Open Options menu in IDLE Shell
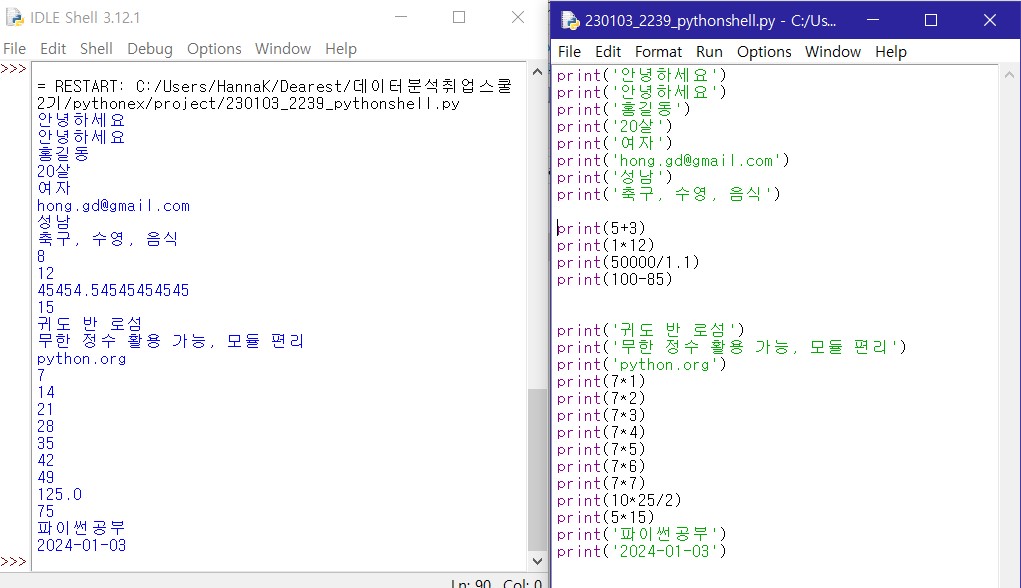Screen dimensions: 1021x588 point(214,49)
